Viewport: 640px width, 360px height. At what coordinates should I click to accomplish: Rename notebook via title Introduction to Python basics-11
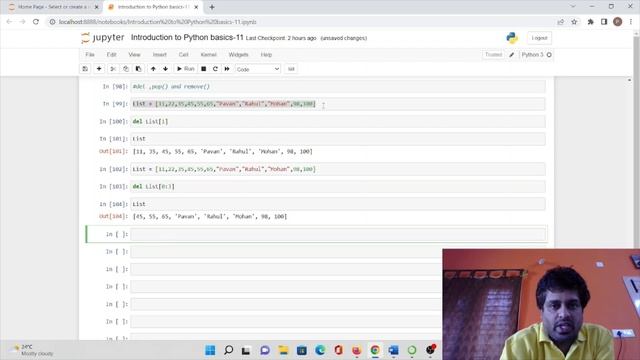click(187, 38)
